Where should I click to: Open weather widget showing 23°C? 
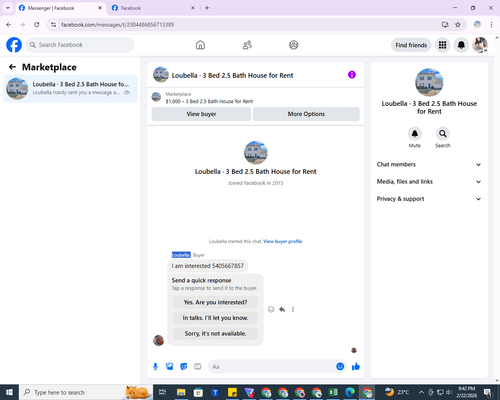397,392
